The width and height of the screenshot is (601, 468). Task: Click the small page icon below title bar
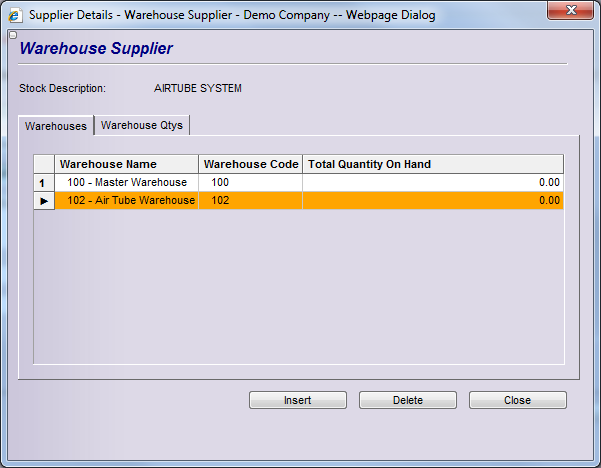pos(12,35)
